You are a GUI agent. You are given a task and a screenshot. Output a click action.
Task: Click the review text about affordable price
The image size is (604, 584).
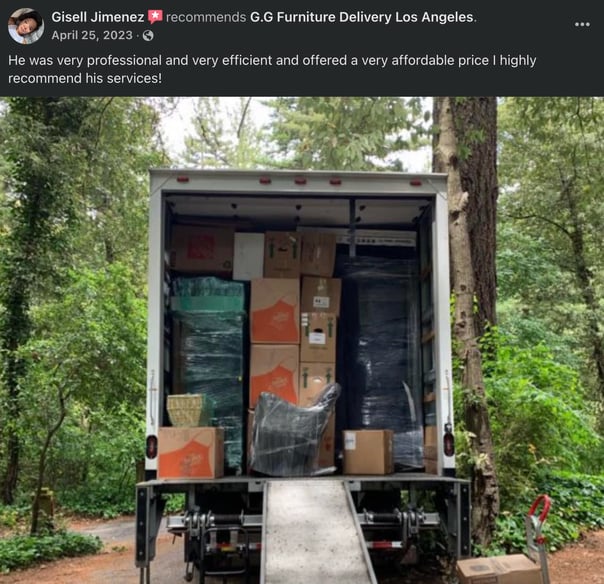tap(272, 69)
